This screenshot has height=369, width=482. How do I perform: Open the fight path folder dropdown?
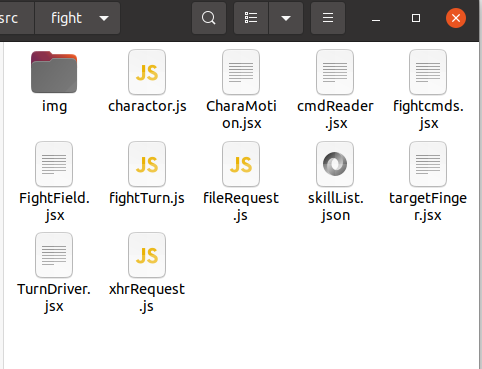point(77,18)
